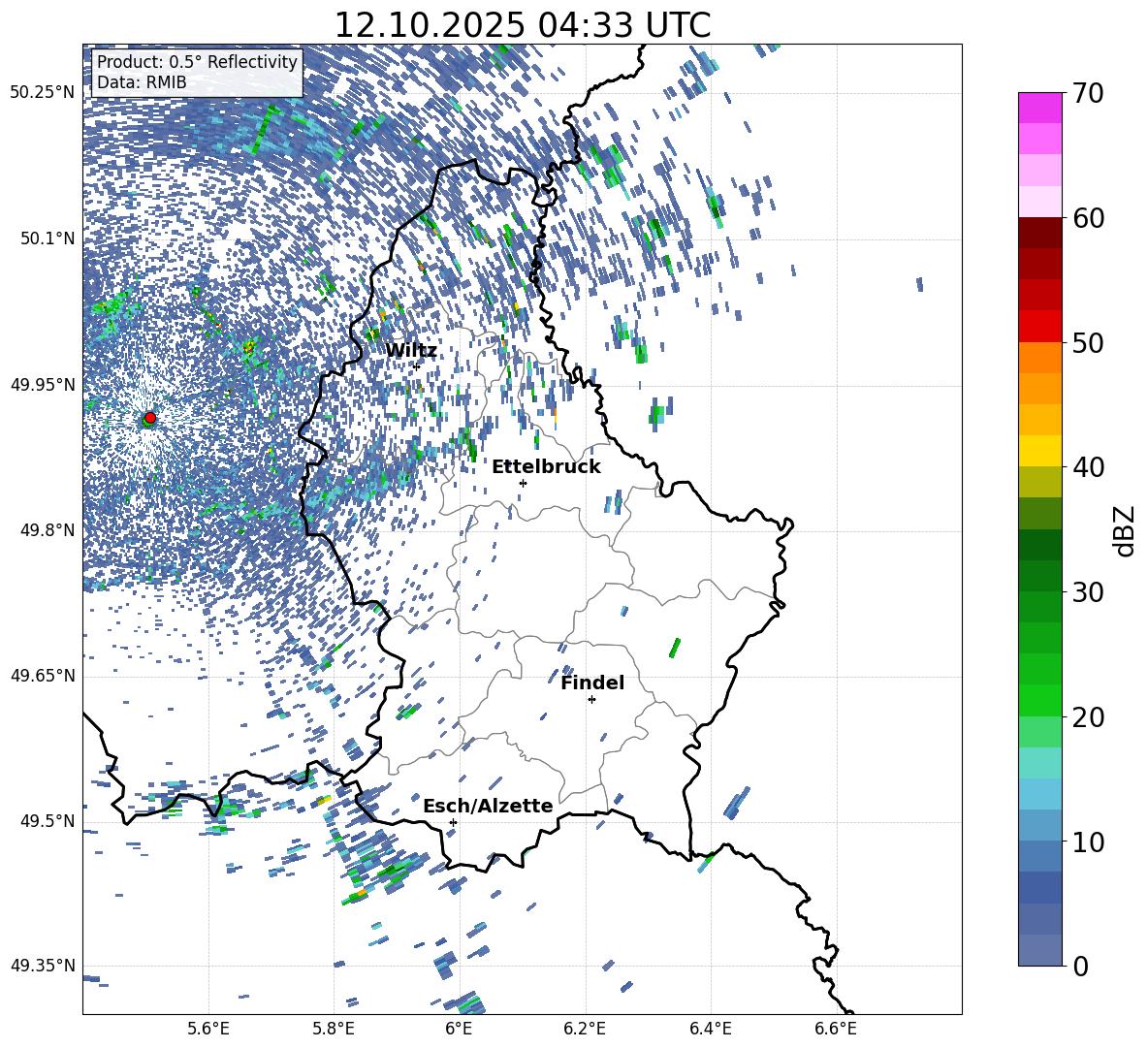Click the 6.2°E longitude label

(585, 1029)
